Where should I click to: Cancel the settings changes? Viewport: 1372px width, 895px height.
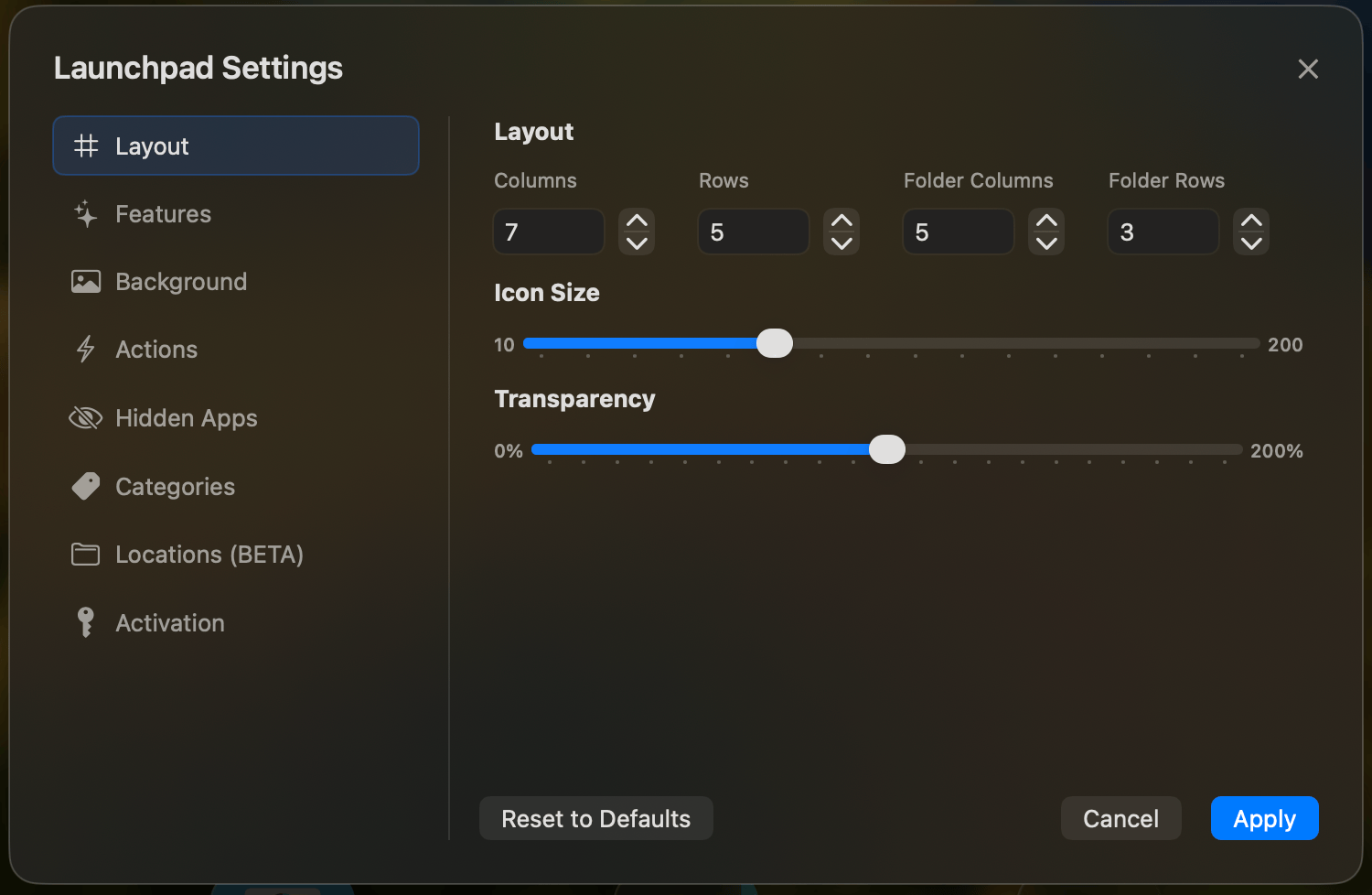point(1120,818)
